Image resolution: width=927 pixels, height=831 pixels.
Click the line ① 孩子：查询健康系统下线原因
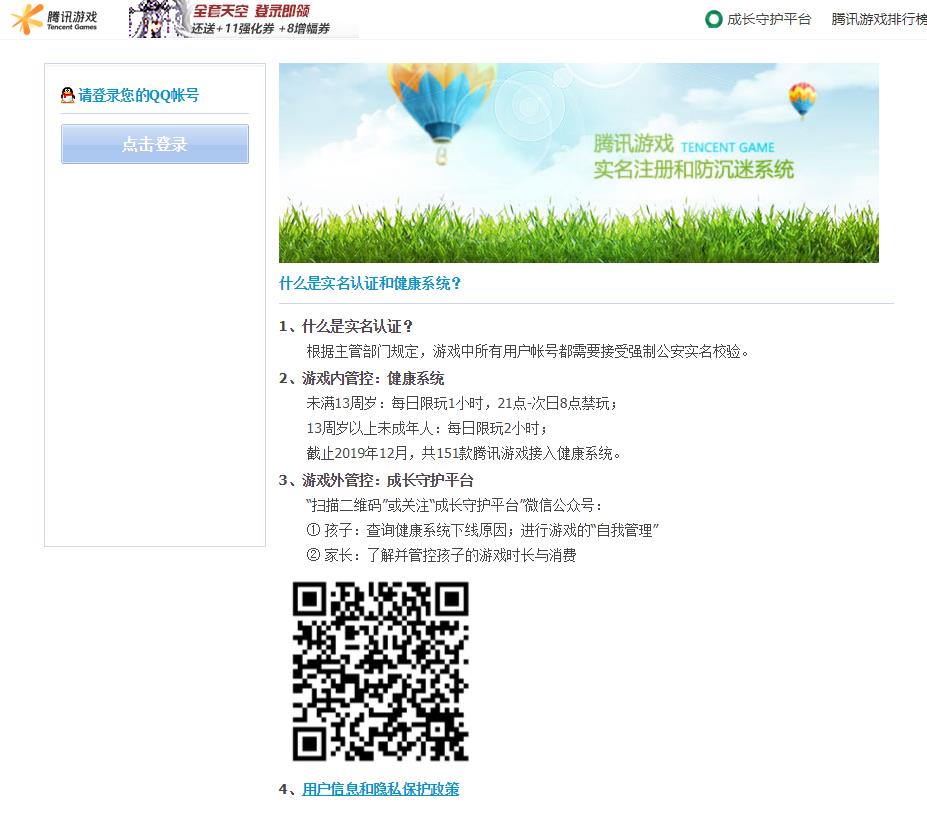point(482,530)
